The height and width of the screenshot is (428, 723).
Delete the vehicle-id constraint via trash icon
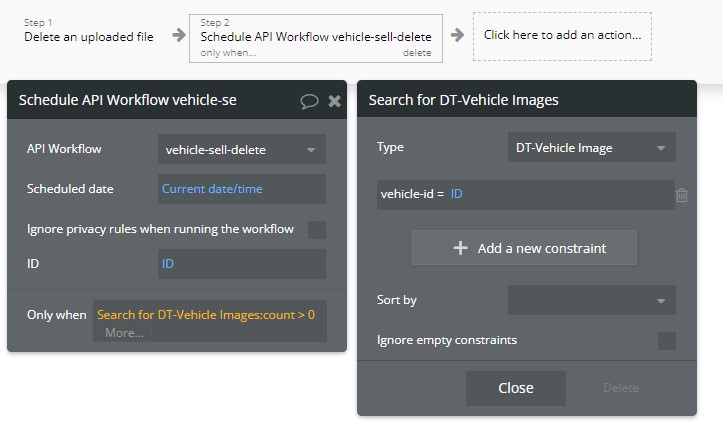(x=682, y=195)
